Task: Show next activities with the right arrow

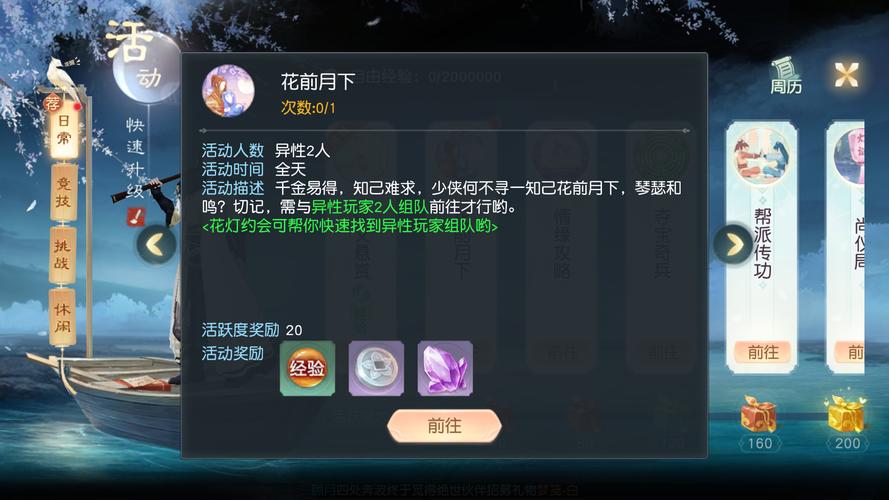Action: [734, 244]
